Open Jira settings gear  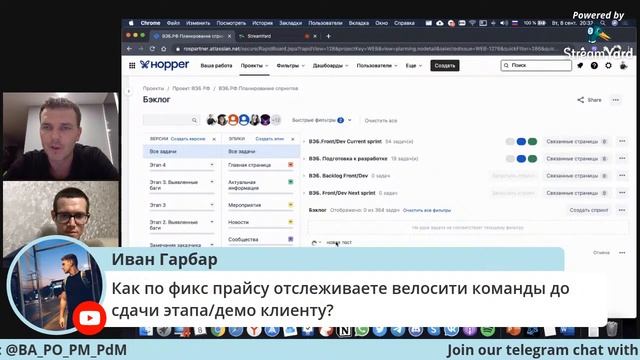(609, 65)
